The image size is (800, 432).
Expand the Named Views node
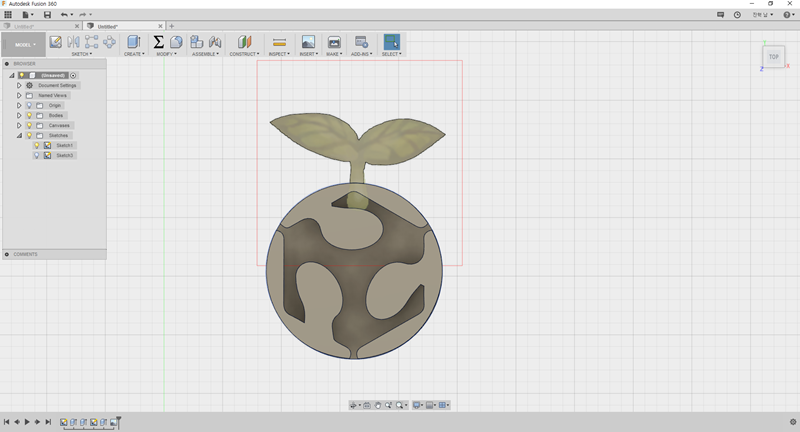pos(19,95)
